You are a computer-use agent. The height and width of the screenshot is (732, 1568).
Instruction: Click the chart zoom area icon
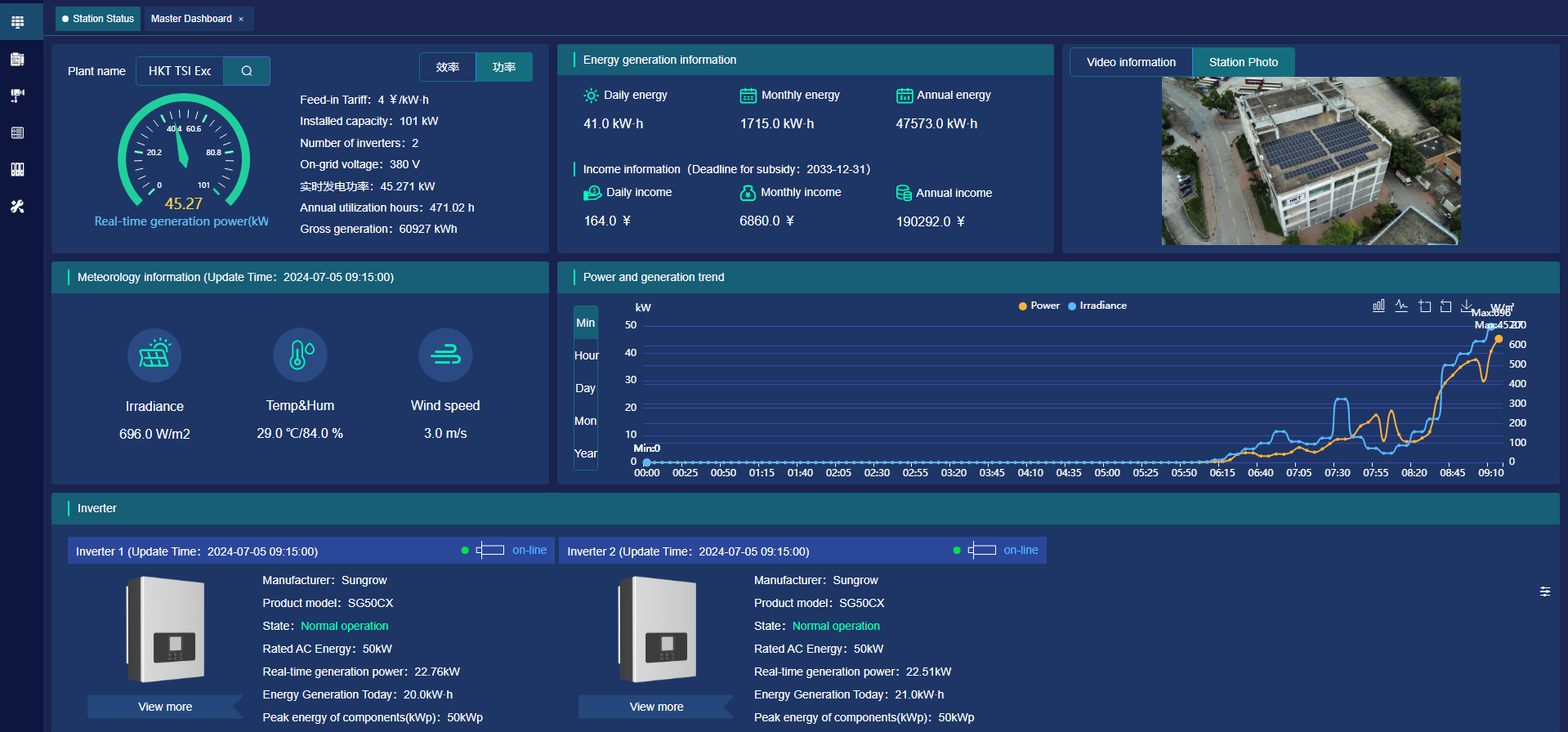point(1424,306)
